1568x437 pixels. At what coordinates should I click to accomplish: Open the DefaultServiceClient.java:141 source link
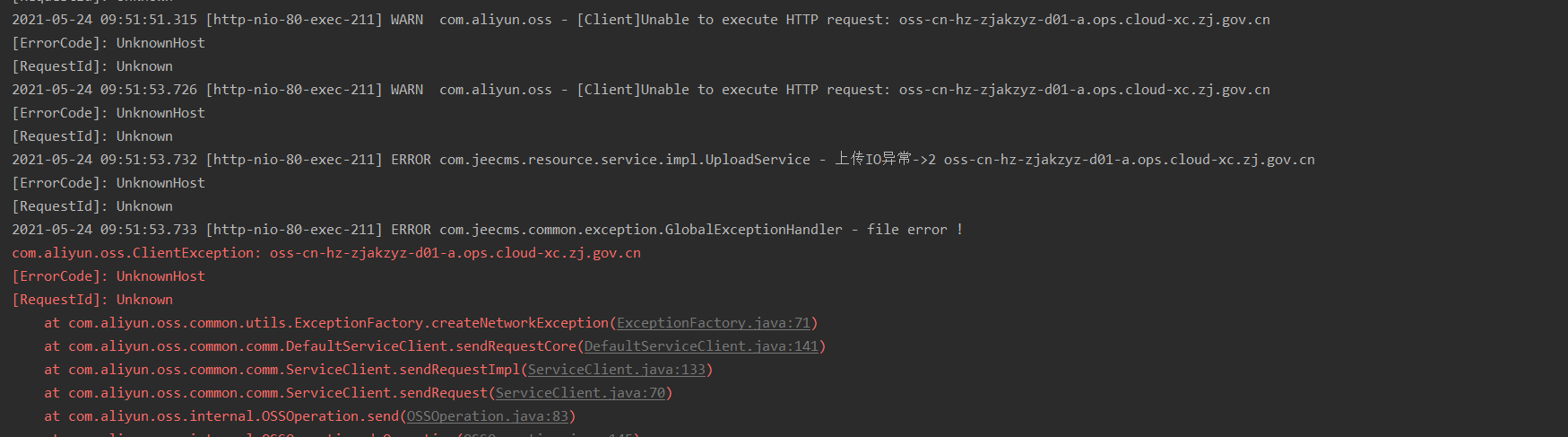pyautogui.click(x=701, y=346)
